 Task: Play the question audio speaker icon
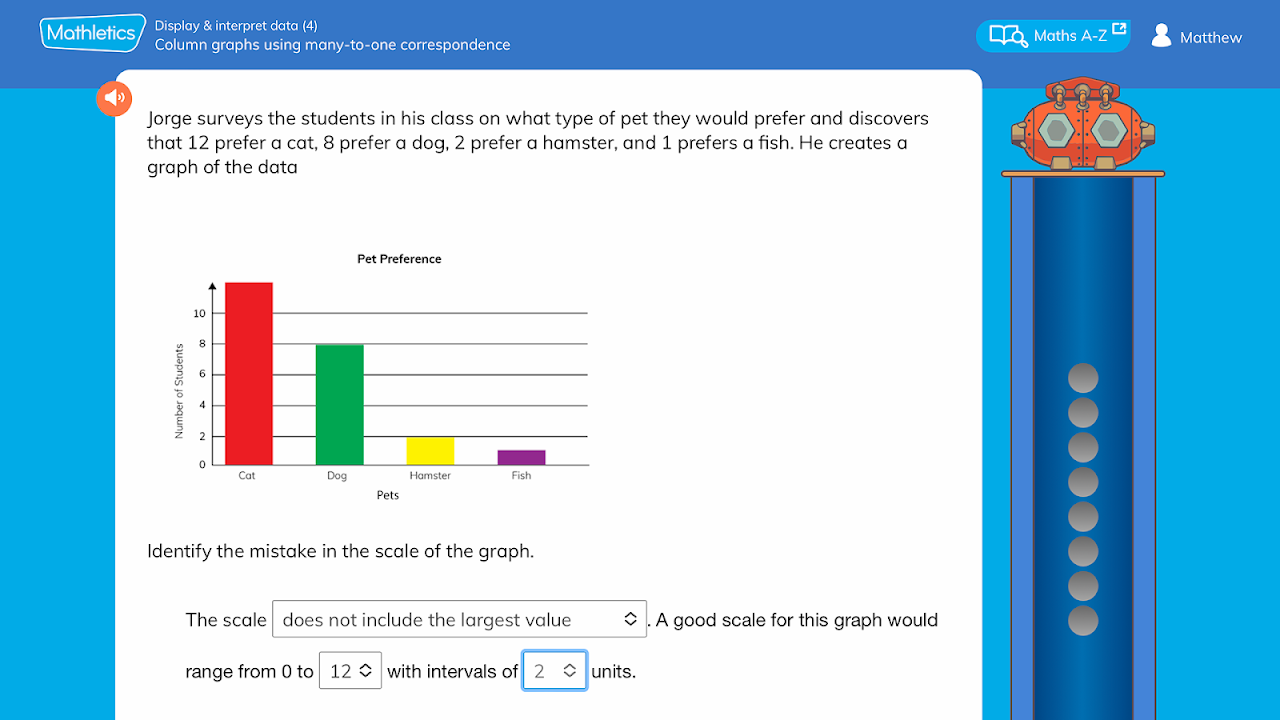coord(114,98)
